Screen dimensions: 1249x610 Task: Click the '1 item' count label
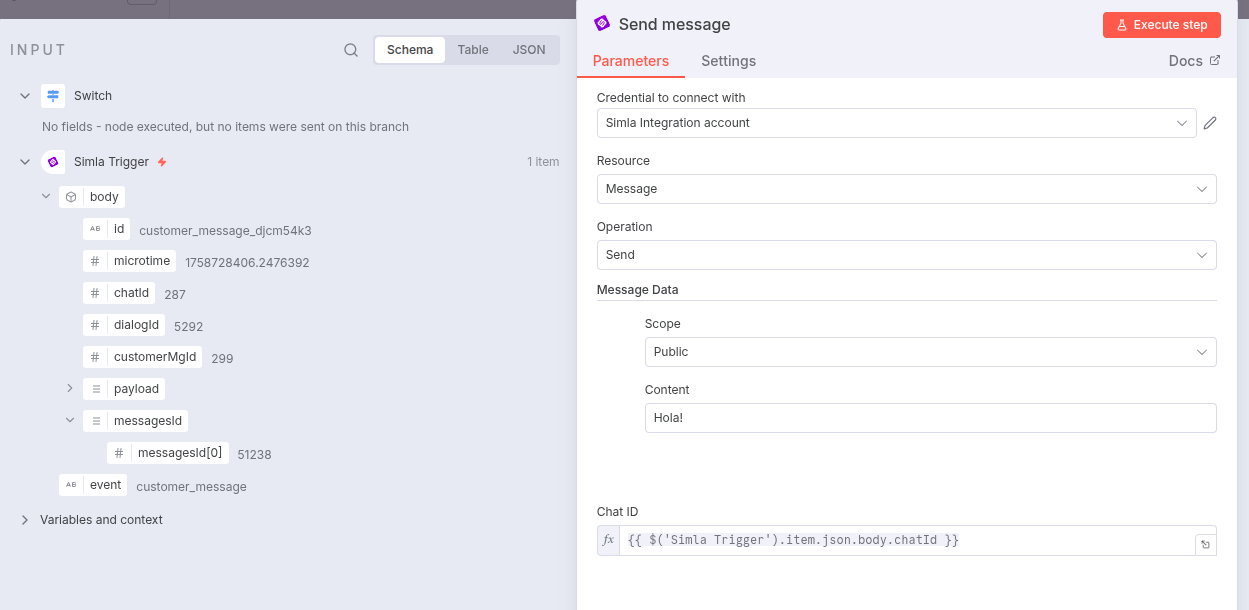(x=543, y=162)
